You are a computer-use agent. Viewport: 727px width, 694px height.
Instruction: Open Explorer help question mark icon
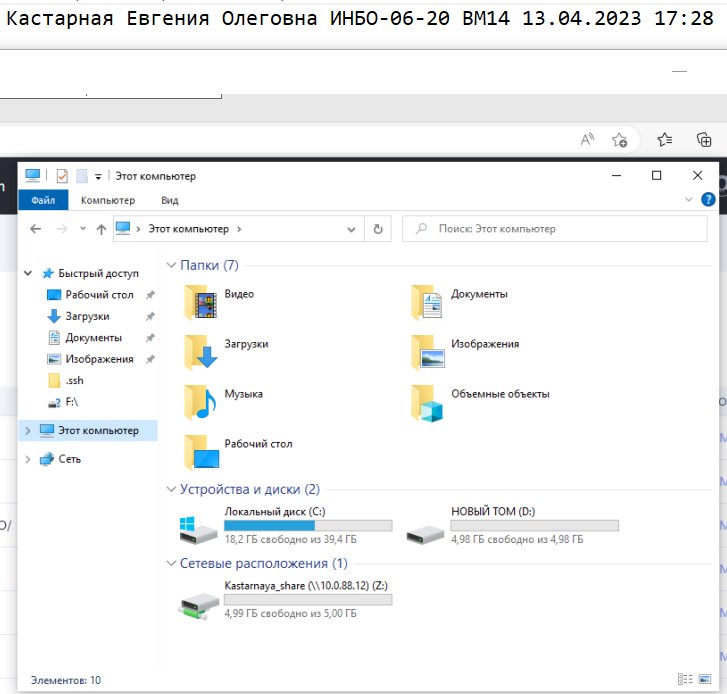pyautogui.click(x=708, y=200)
